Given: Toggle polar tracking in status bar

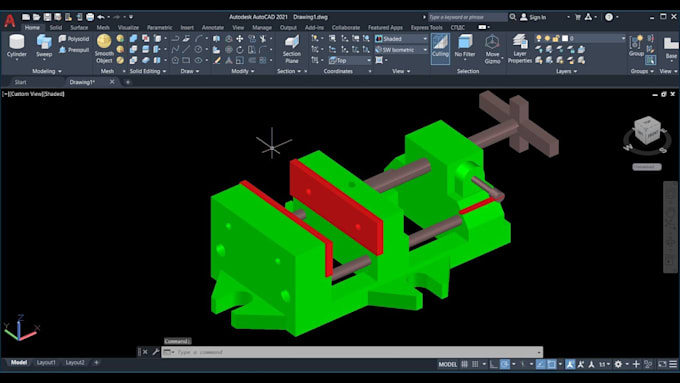Looking at the screenshot, I should pyautogui.click(x=505, y=364).
